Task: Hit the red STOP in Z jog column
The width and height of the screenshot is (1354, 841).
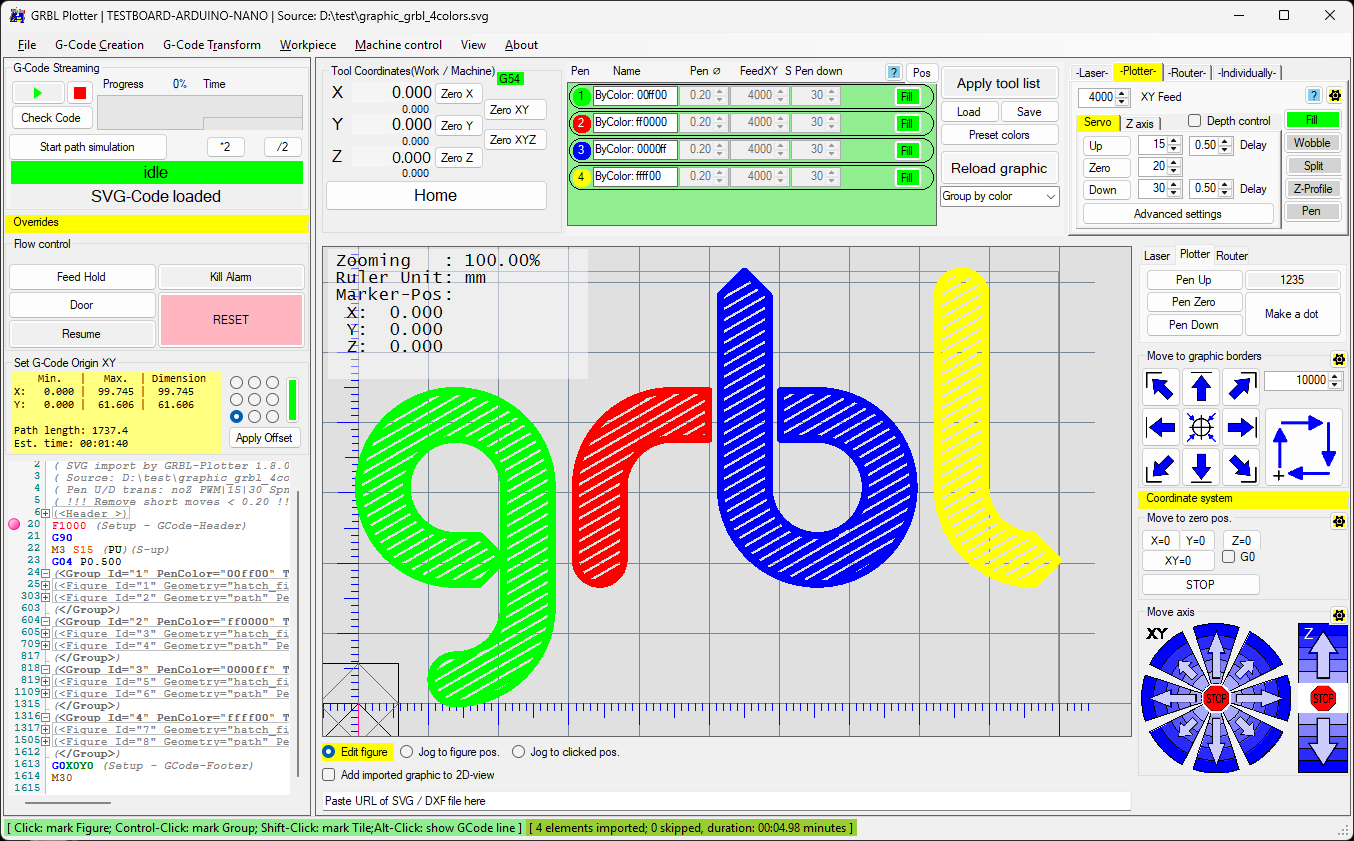Action: click(1322, 698)
